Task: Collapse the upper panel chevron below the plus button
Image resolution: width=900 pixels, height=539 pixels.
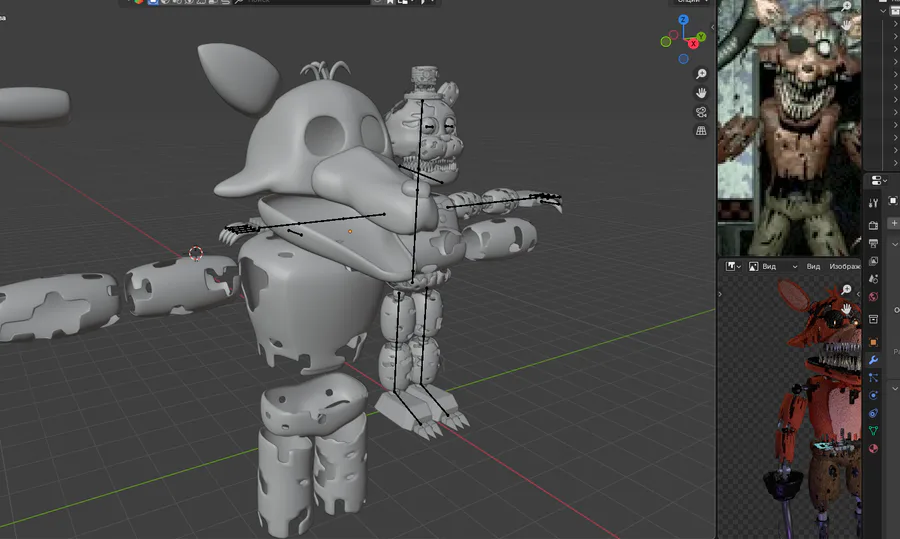Action: [895, 245]
